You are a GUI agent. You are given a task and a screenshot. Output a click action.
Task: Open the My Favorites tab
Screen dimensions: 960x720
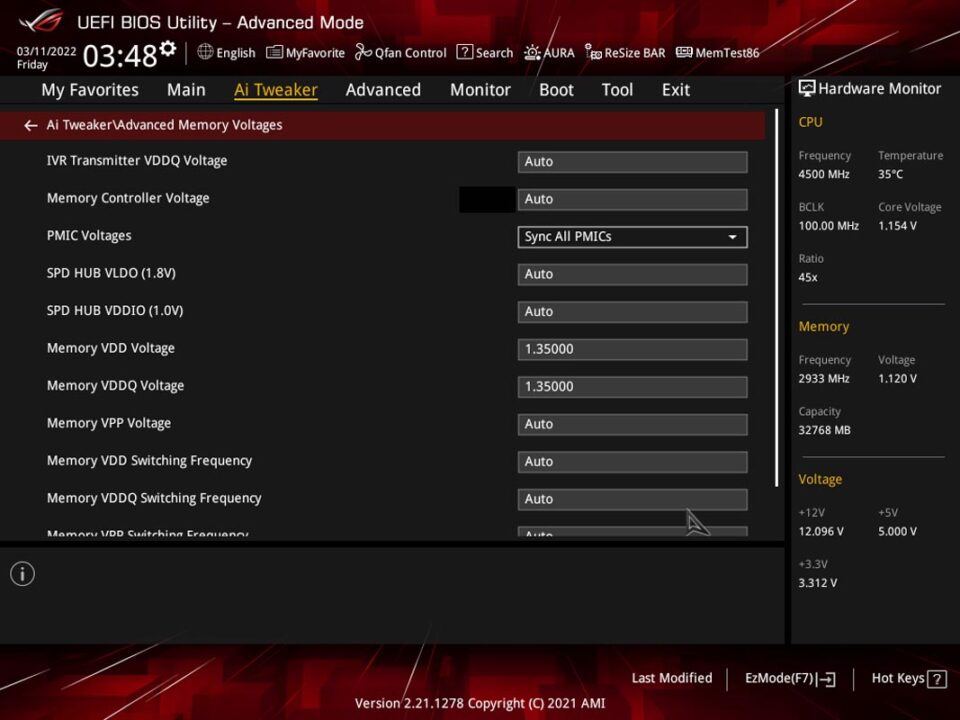point(90,90)
